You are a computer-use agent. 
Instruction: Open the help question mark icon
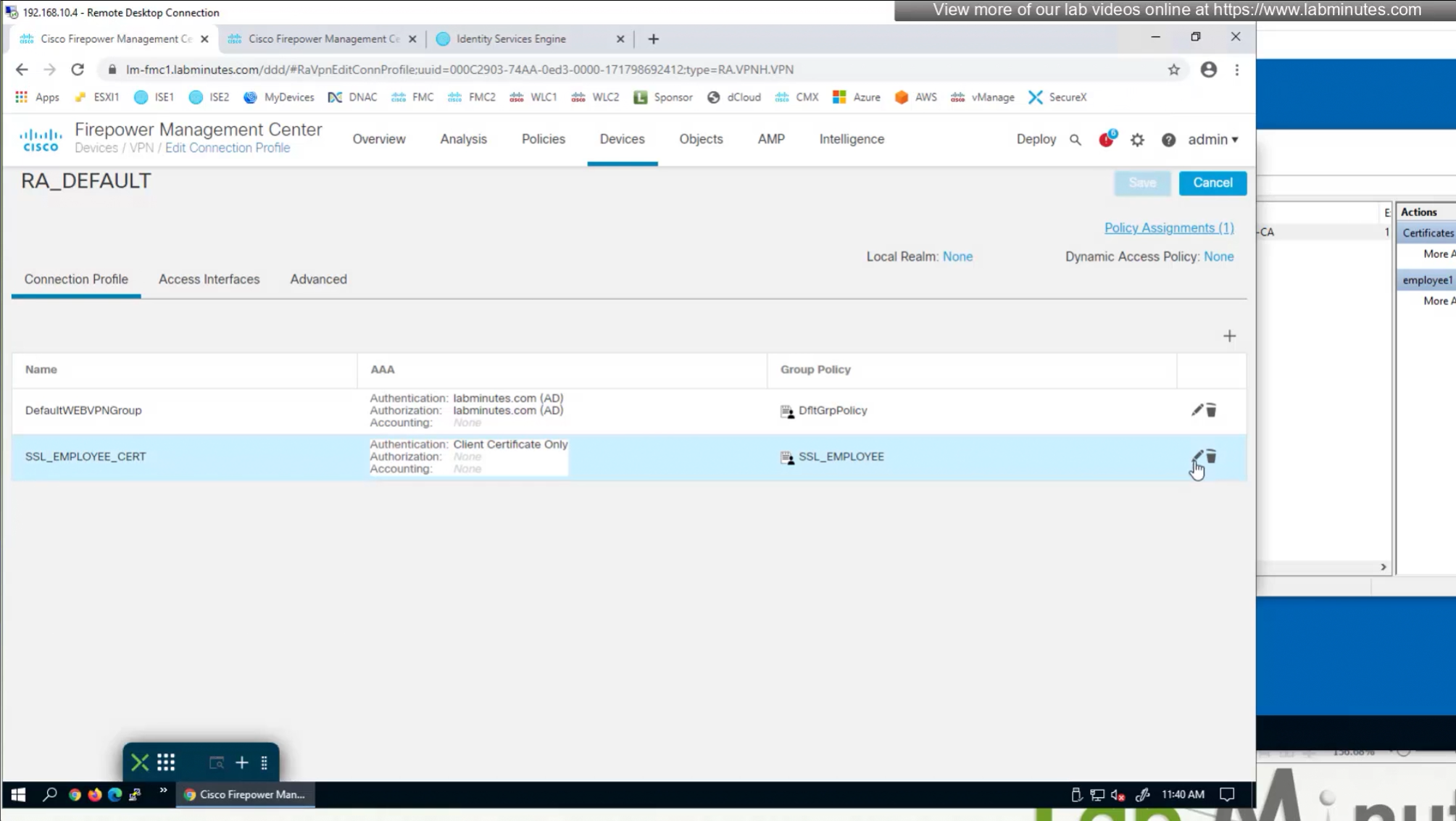point(1168,140)
